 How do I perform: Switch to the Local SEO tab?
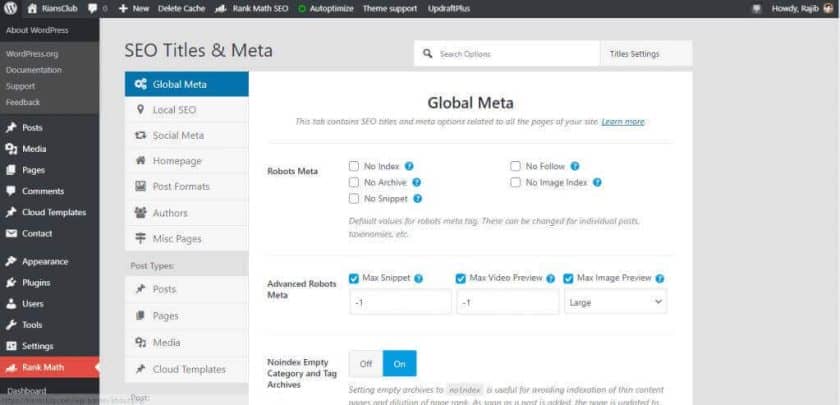(186, 110)
